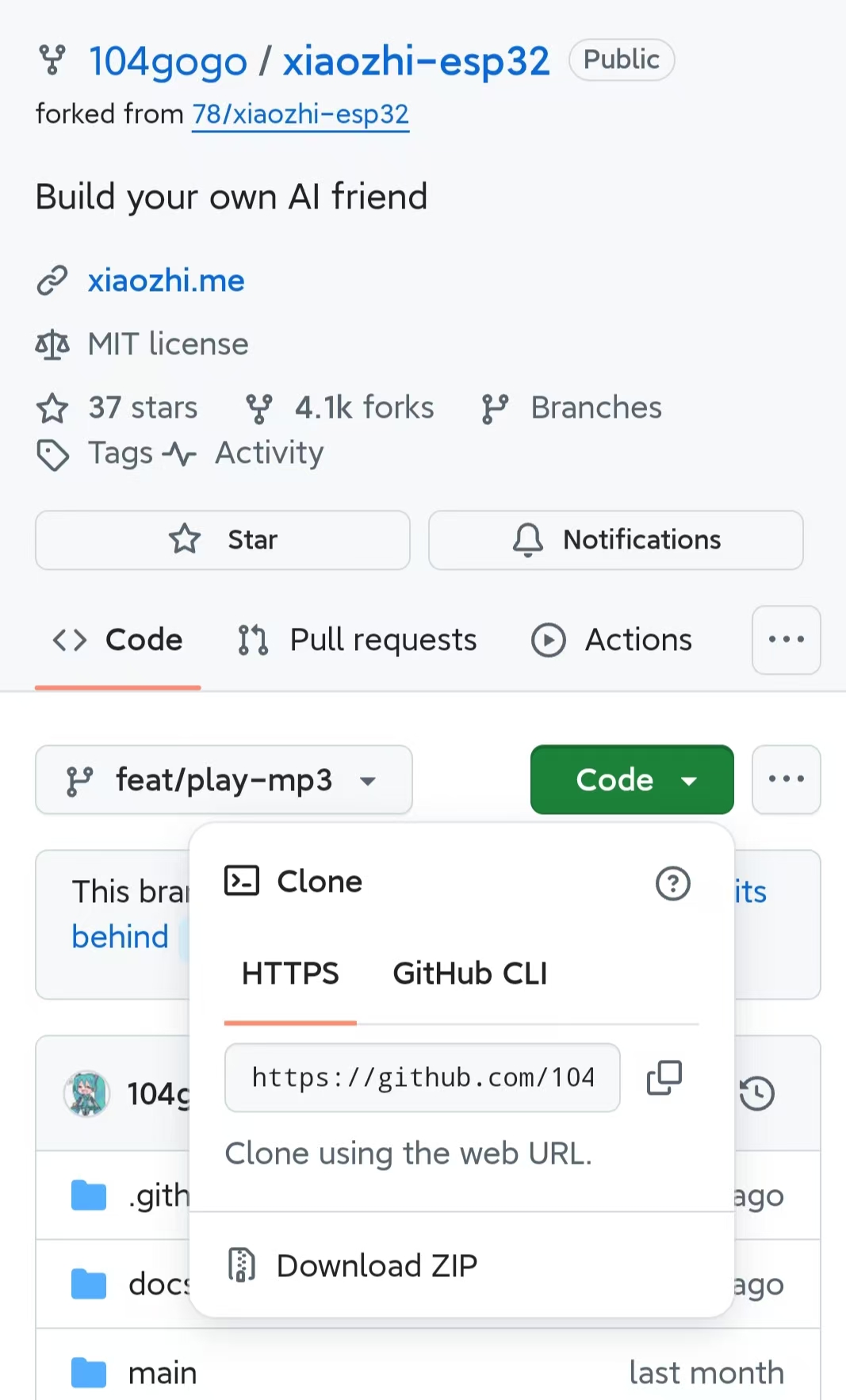Open the Actions tab
Image resolution: width=846 pixels, height=1400 pixels.
coord(612,640)
